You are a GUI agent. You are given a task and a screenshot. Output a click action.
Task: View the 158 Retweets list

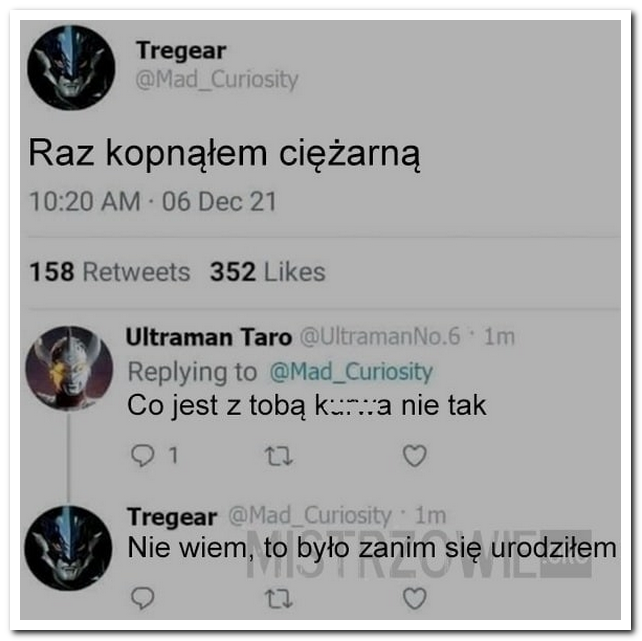(x=110, y=272)
